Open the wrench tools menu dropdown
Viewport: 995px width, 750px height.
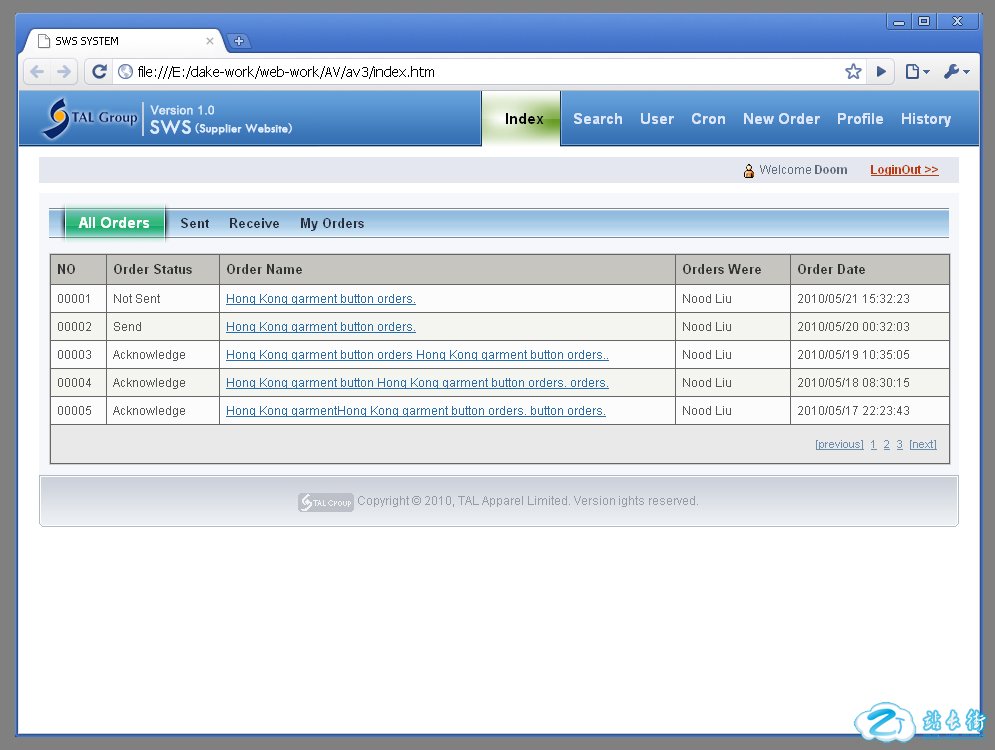pyautogui.click(x=956, y=72)
